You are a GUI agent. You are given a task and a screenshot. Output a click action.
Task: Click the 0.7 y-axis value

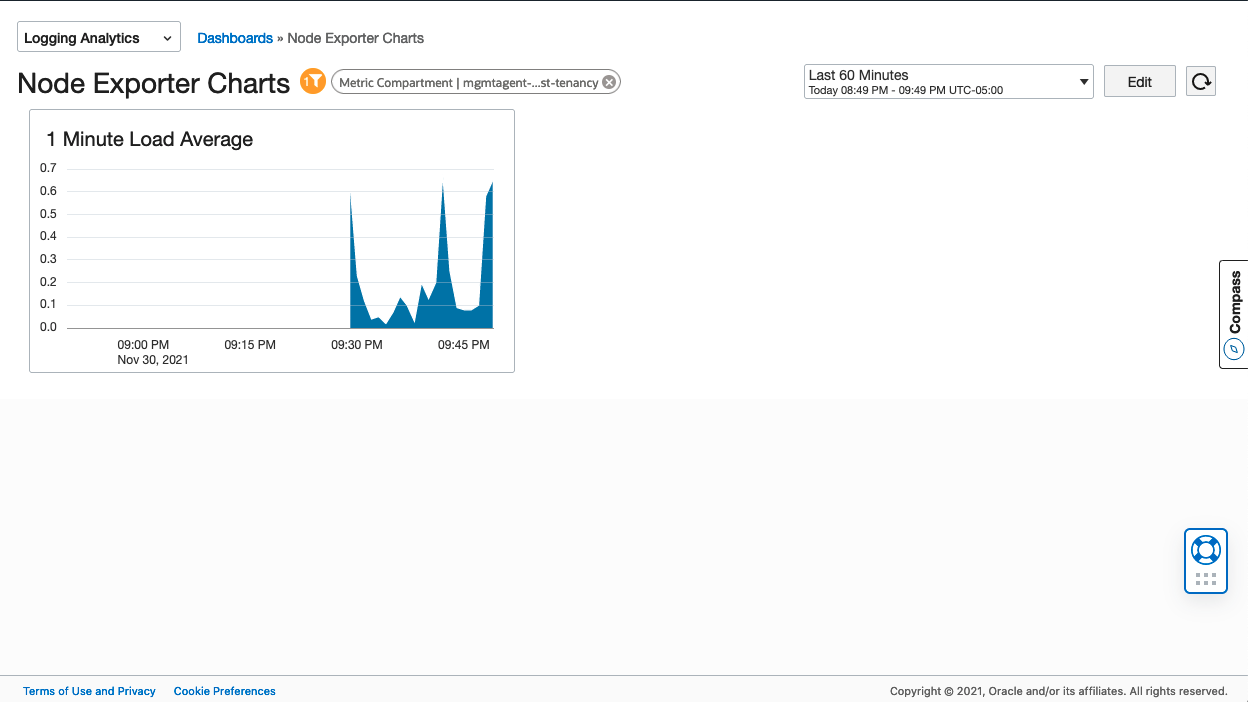point(48,168)
